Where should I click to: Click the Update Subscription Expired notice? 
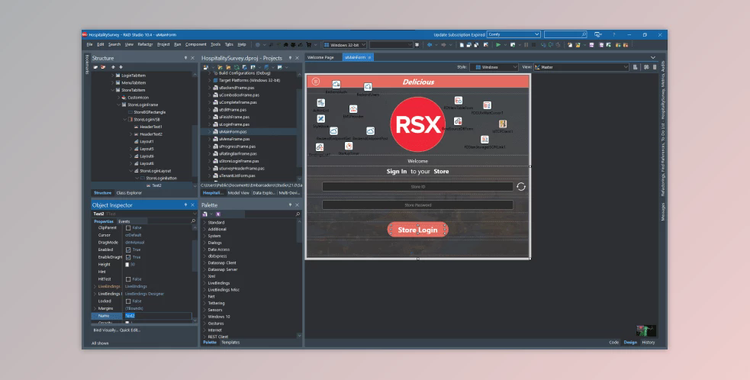(459, 34)
